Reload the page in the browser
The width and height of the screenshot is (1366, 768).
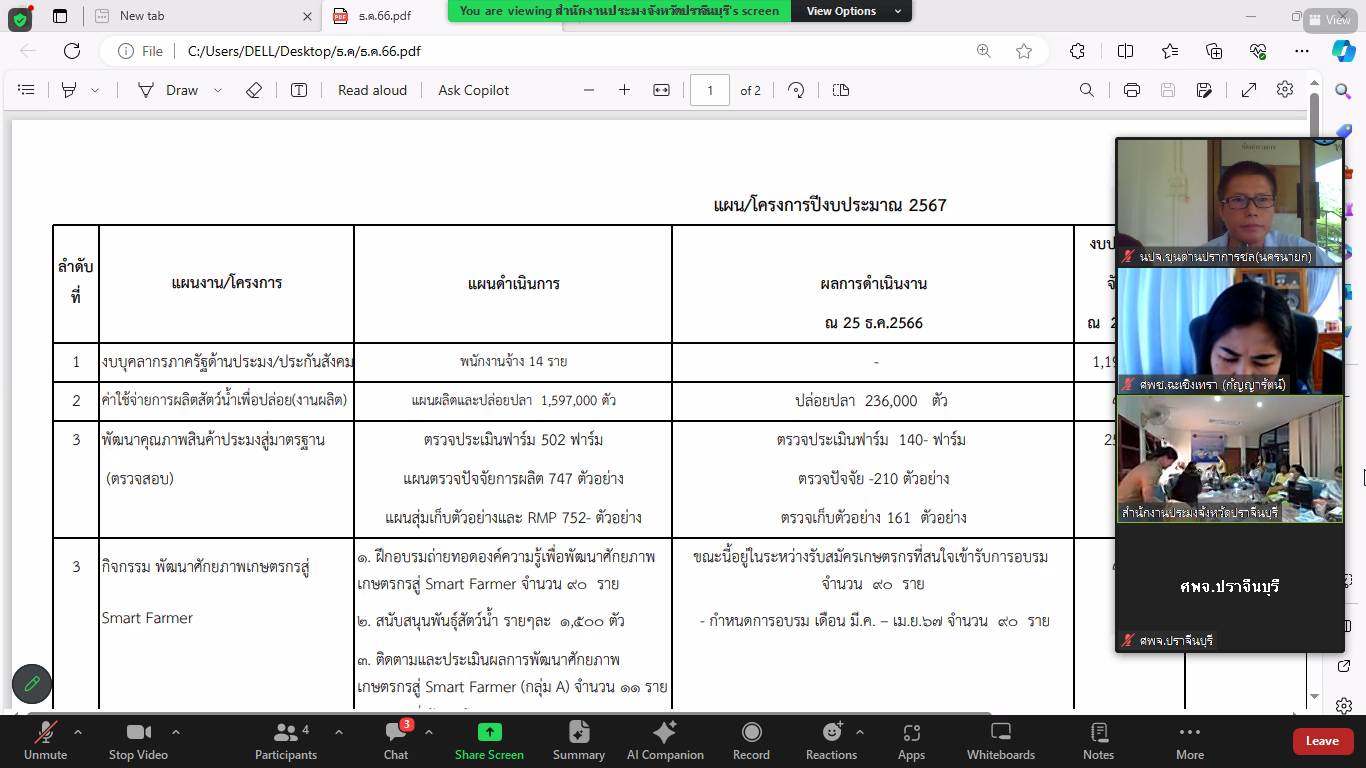72,51
